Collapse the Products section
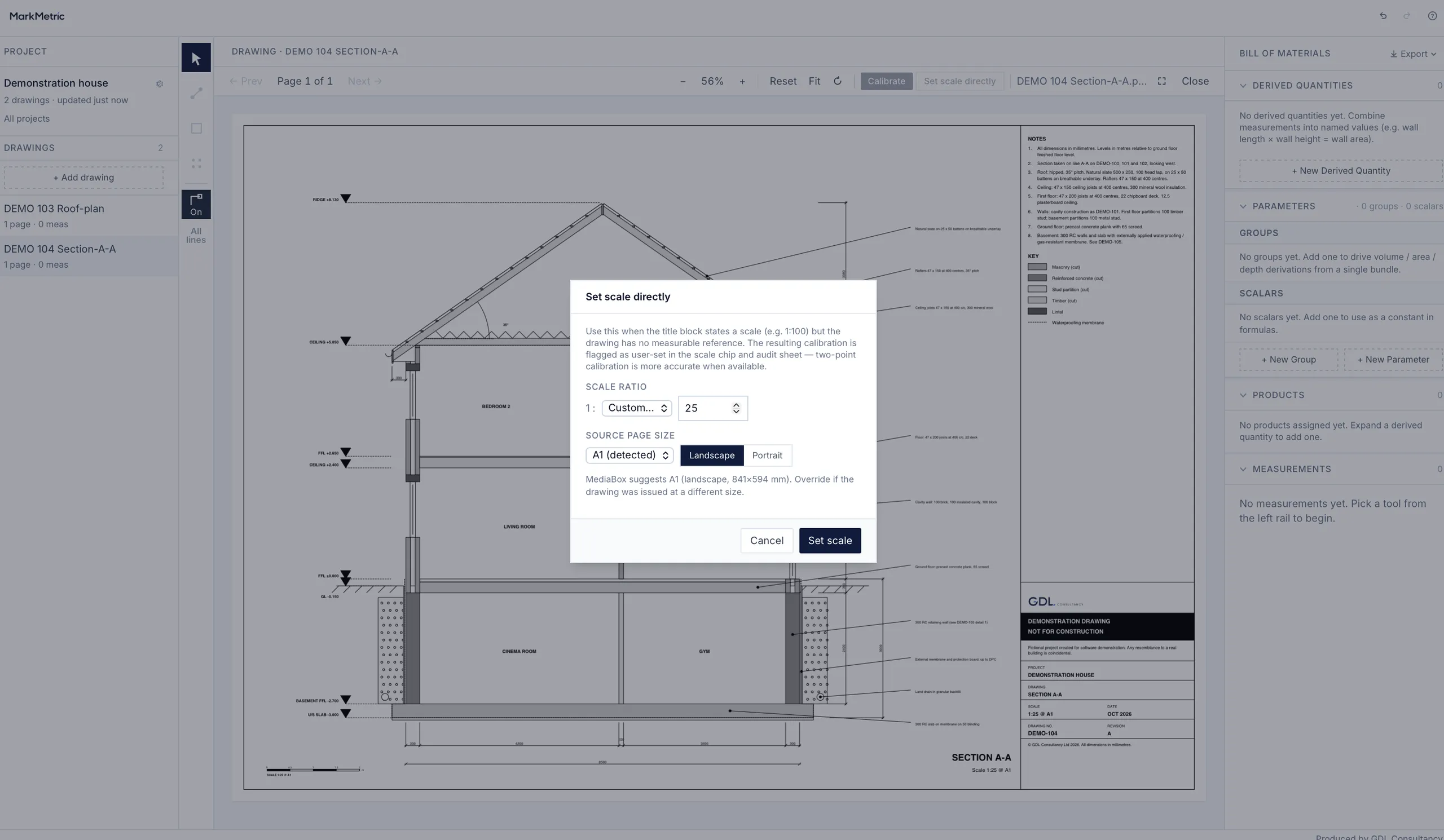This screenshot has width=1444, height=840. (1243, 396)
